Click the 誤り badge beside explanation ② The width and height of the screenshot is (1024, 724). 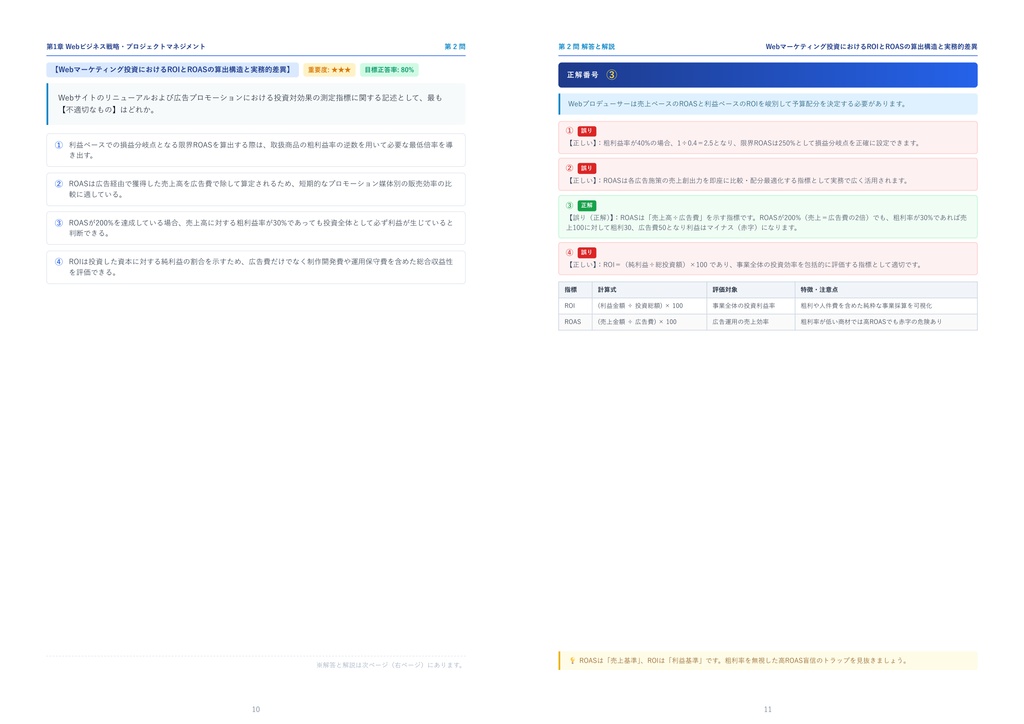click(x=586, y=168)
